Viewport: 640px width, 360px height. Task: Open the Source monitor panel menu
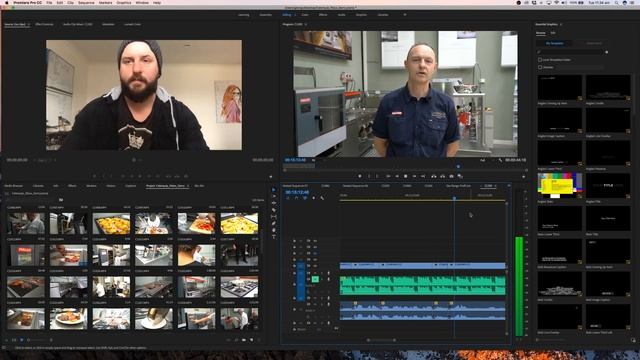coord(29,24)
